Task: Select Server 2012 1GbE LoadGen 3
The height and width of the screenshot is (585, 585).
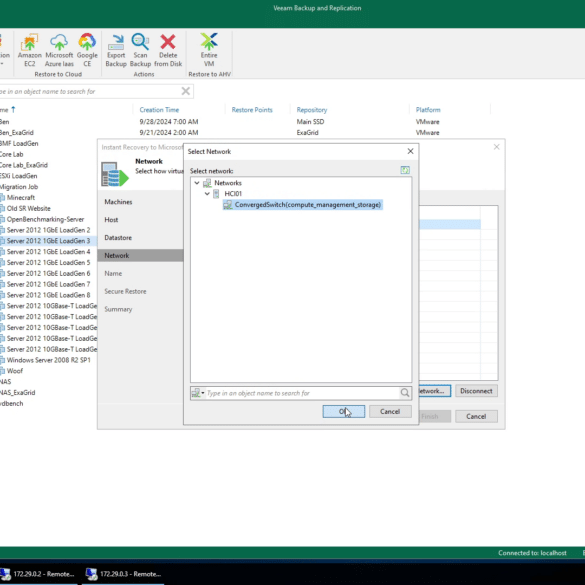Action: (48, 241)
